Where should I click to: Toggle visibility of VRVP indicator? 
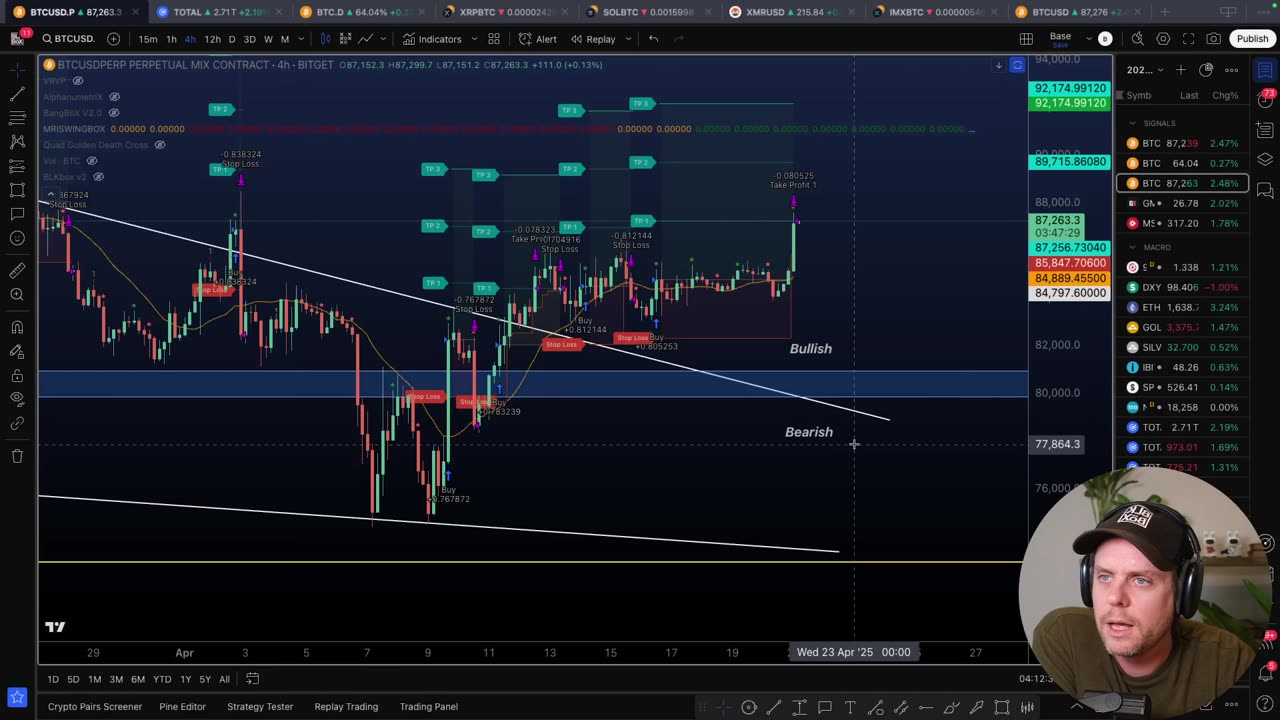pyautogui.click(x=78, y=81)
